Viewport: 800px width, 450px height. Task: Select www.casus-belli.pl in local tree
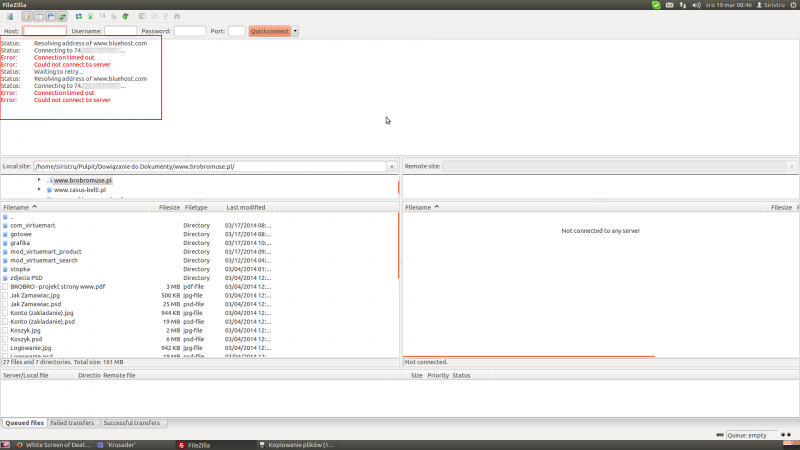80,190
